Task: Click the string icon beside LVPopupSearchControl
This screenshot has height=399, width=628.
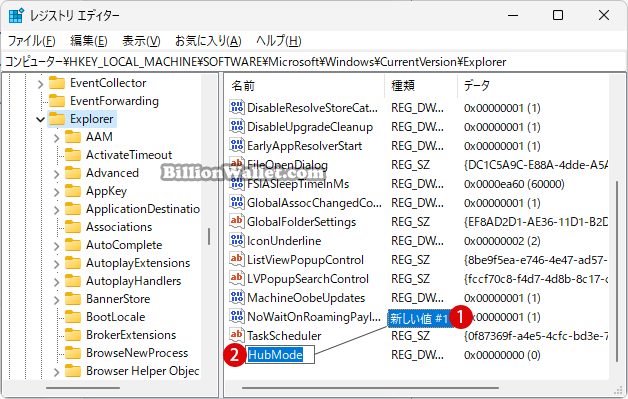Action: 237,278
